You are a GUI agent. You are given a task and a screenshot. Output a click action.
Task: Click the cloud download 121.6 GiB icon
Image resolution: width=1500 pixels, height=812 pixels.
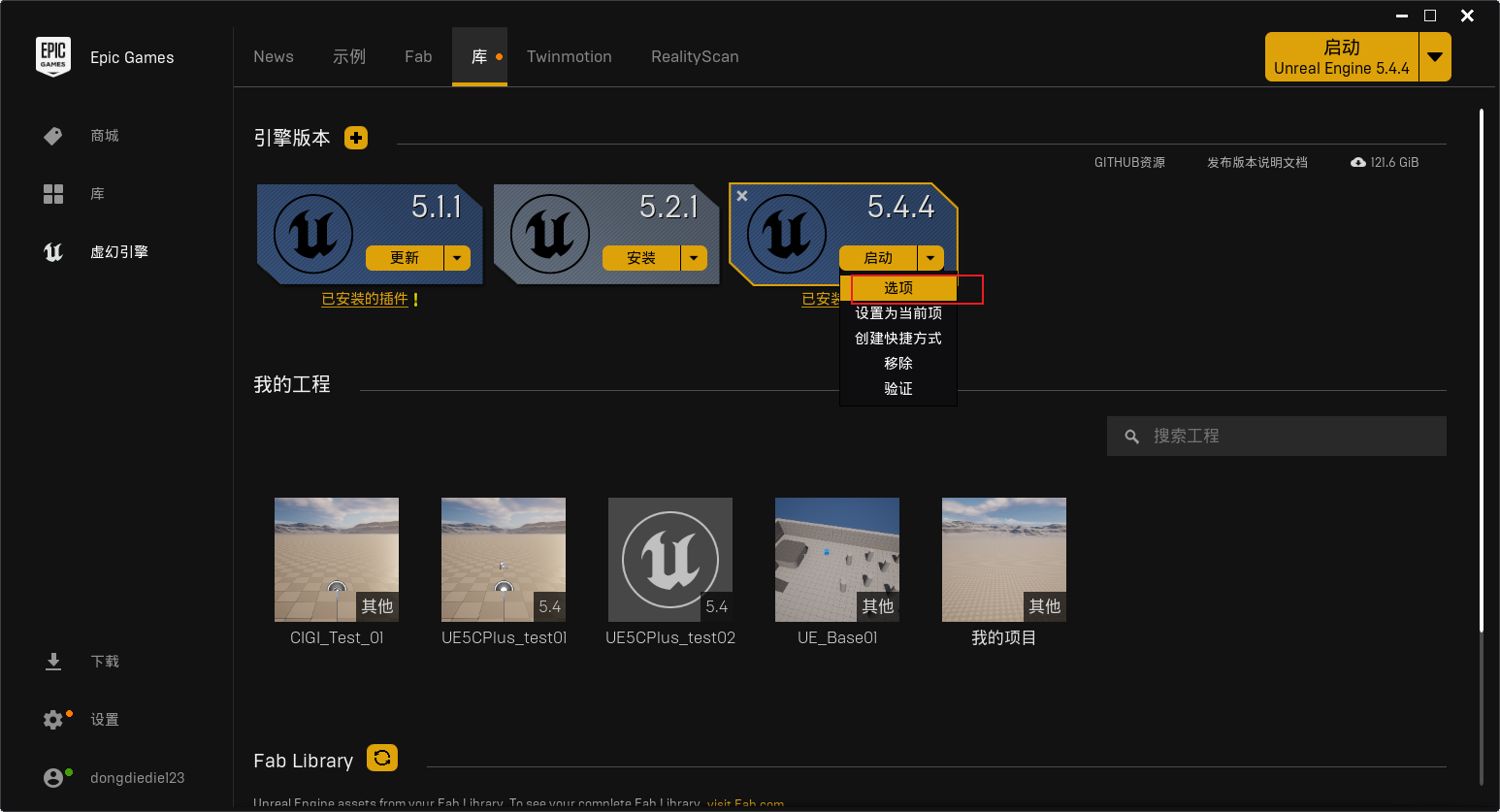[x=1358, y=162]
